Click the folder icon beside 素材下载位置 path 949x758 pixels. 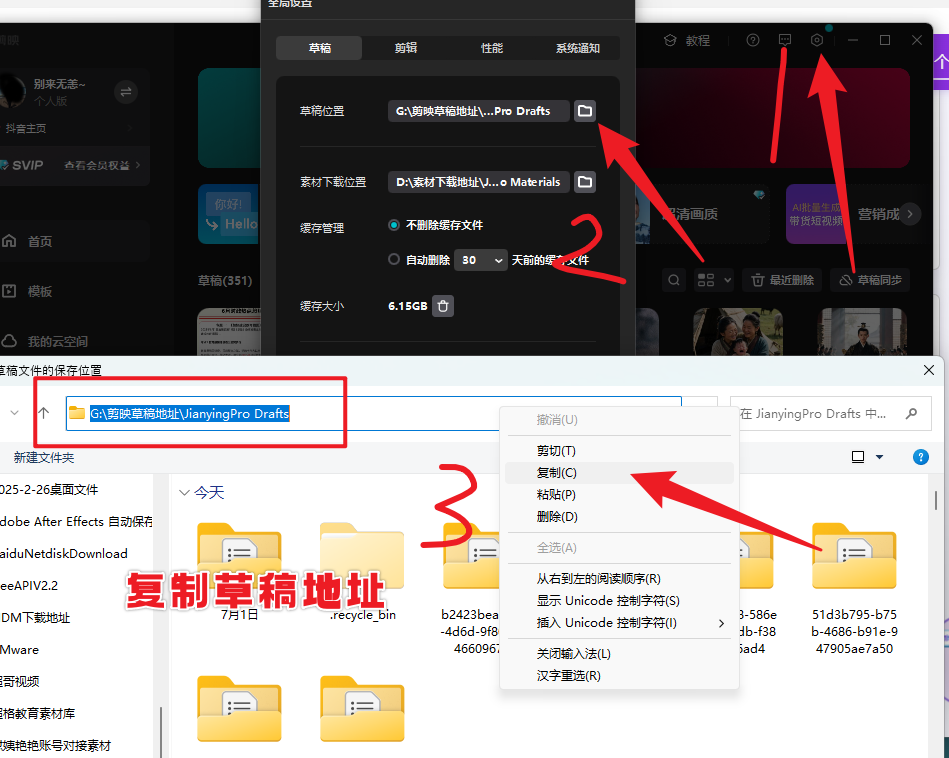click(585, 182)
